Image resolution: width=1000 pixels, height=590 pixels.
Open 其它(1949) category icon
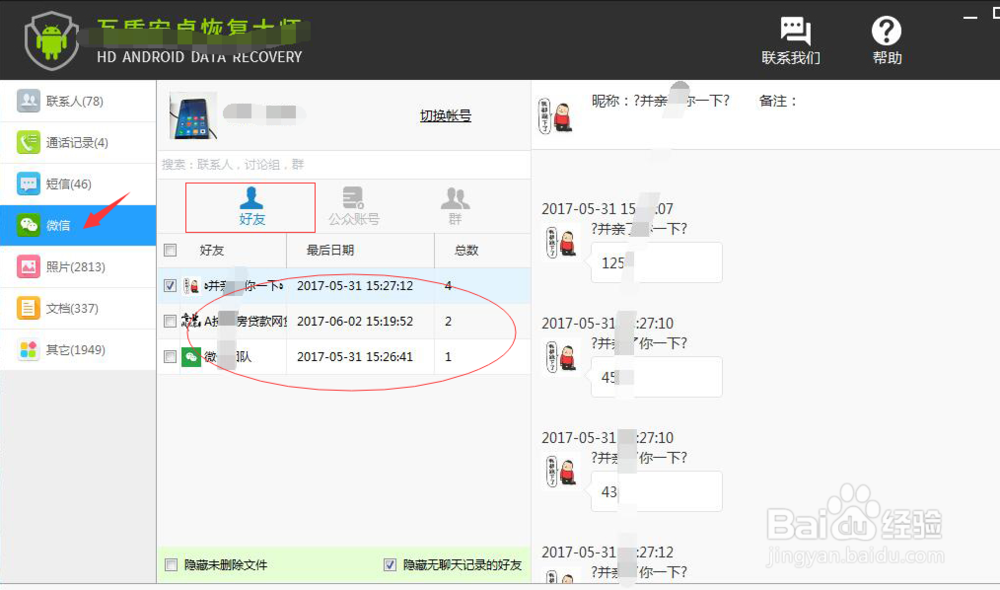point(28,350)
